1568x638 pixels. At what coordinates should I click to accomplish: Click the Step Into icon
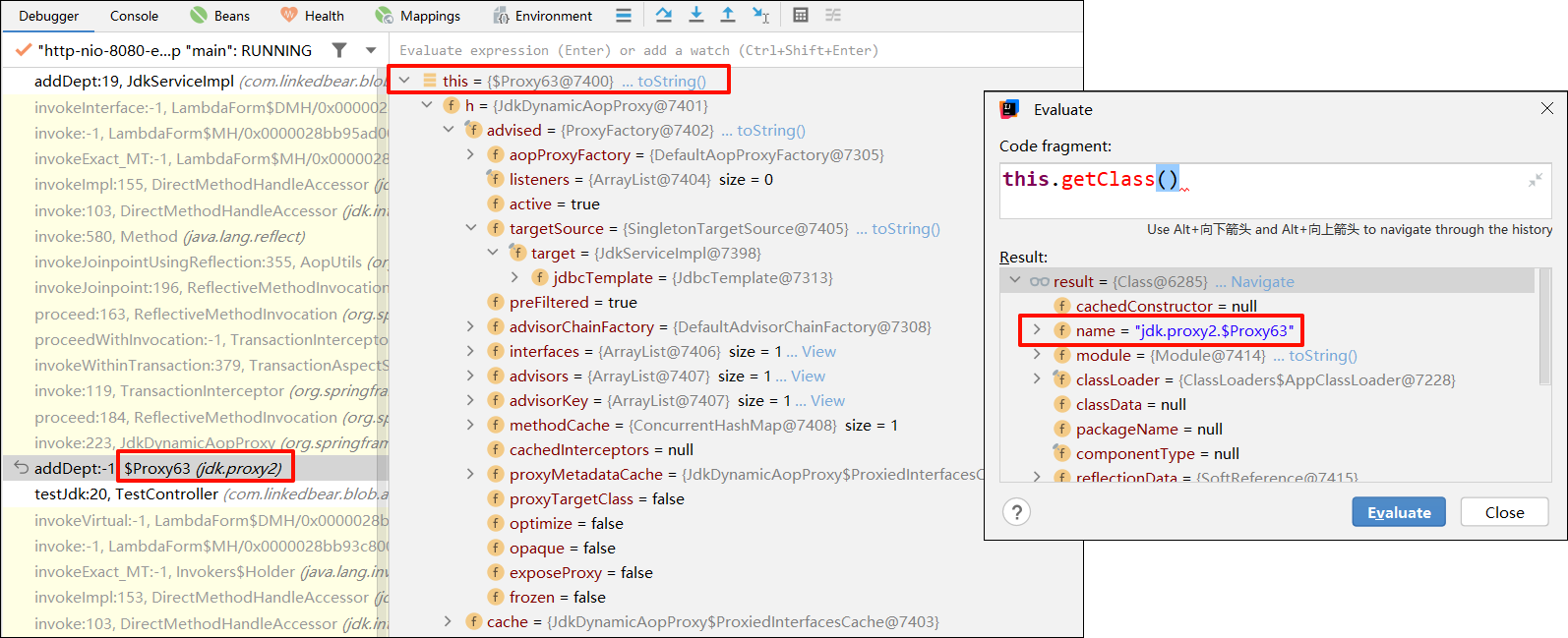coord(696,15)
